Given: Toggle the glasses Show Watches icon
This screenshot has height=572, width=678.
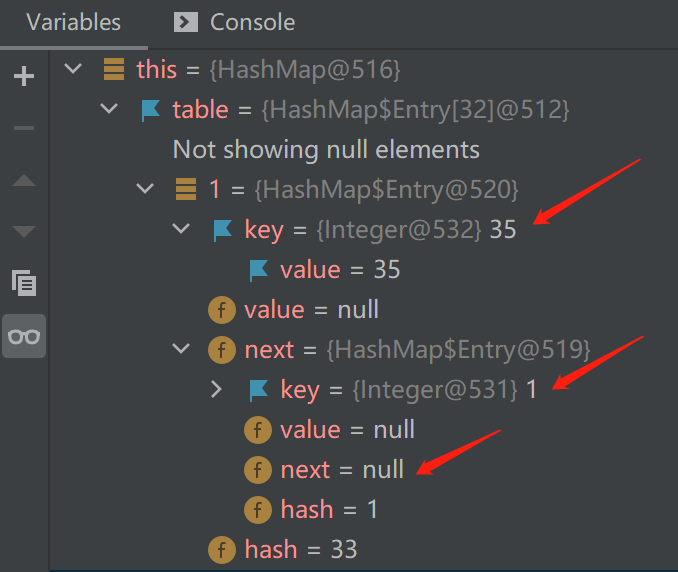Looking at the screenshot, I should click(x=24, y=335).
